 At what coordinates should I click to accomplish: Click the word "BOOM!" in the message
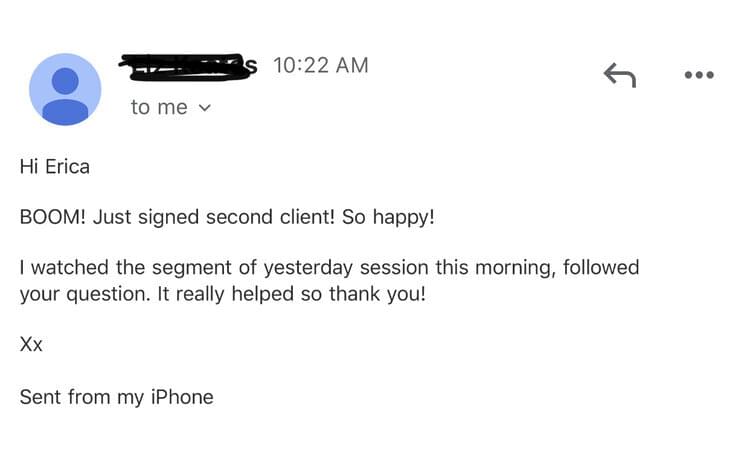(53, 217)
